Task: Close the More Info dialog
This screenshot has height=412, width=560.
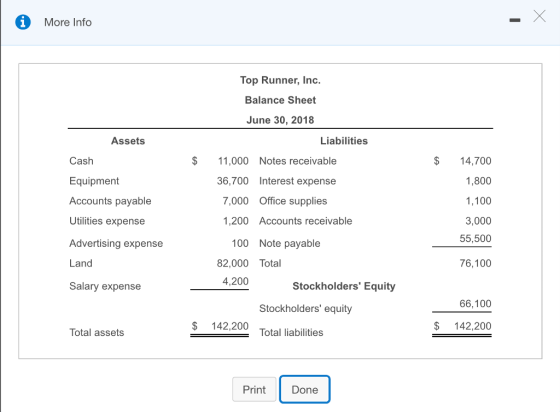Action: coord(539,16)
